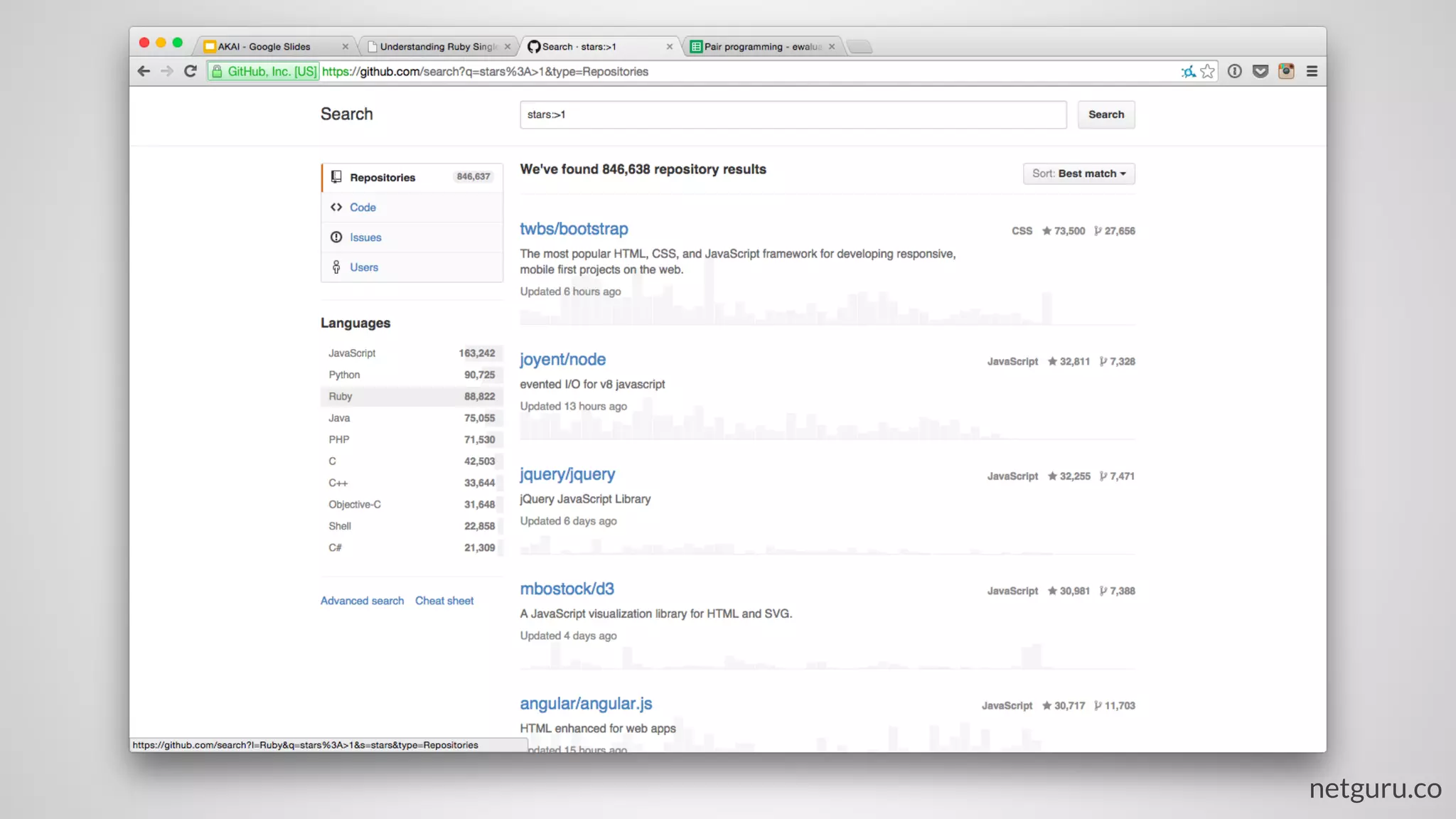The width and height of the screenshot is (1456, 819).
Task: Open the Advanced search link
Action: pos(362,601)
